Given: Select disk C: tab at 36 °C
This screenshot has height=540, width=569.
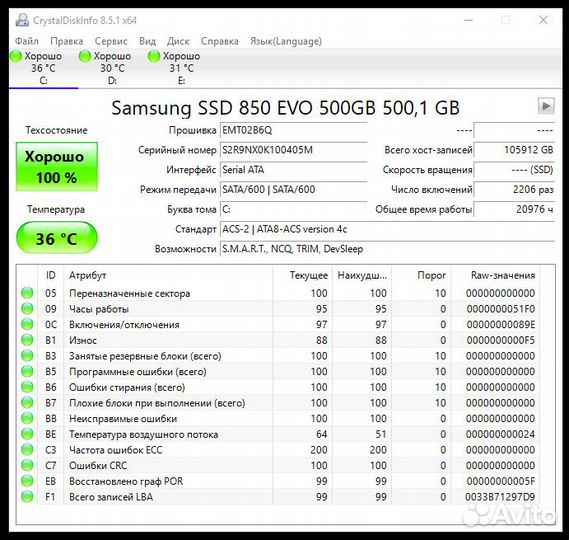Looking at the screenshot, I should point(43,68).
